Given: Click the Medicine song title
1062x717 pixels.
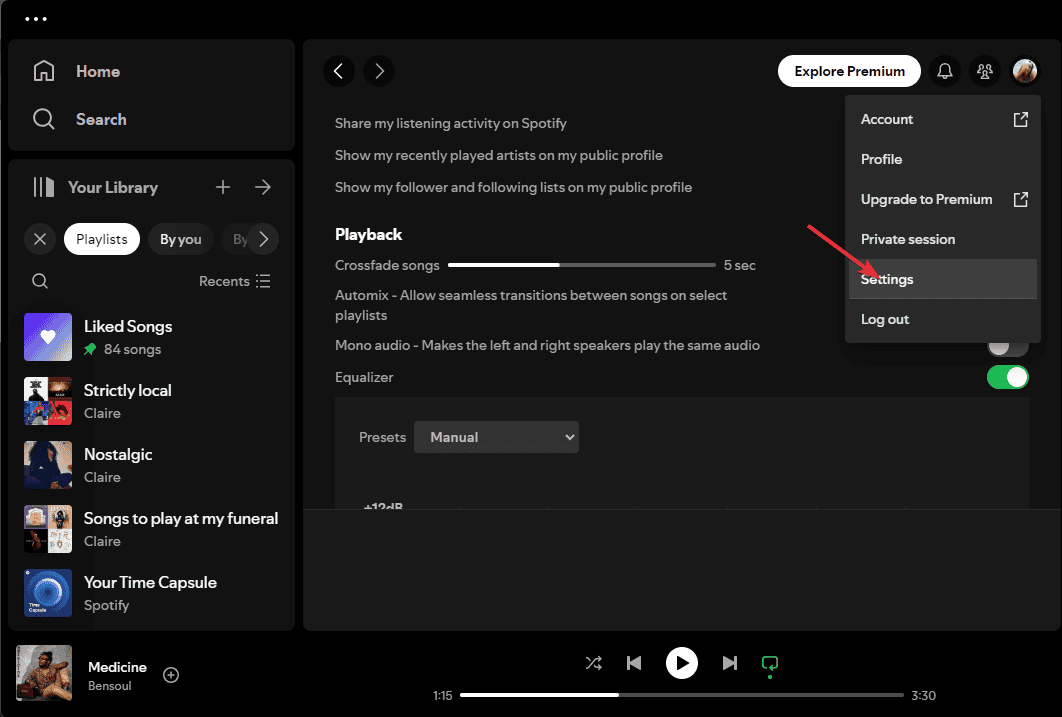Looking at the screenshot, I should pyautogui.click(x=117, y=667).
